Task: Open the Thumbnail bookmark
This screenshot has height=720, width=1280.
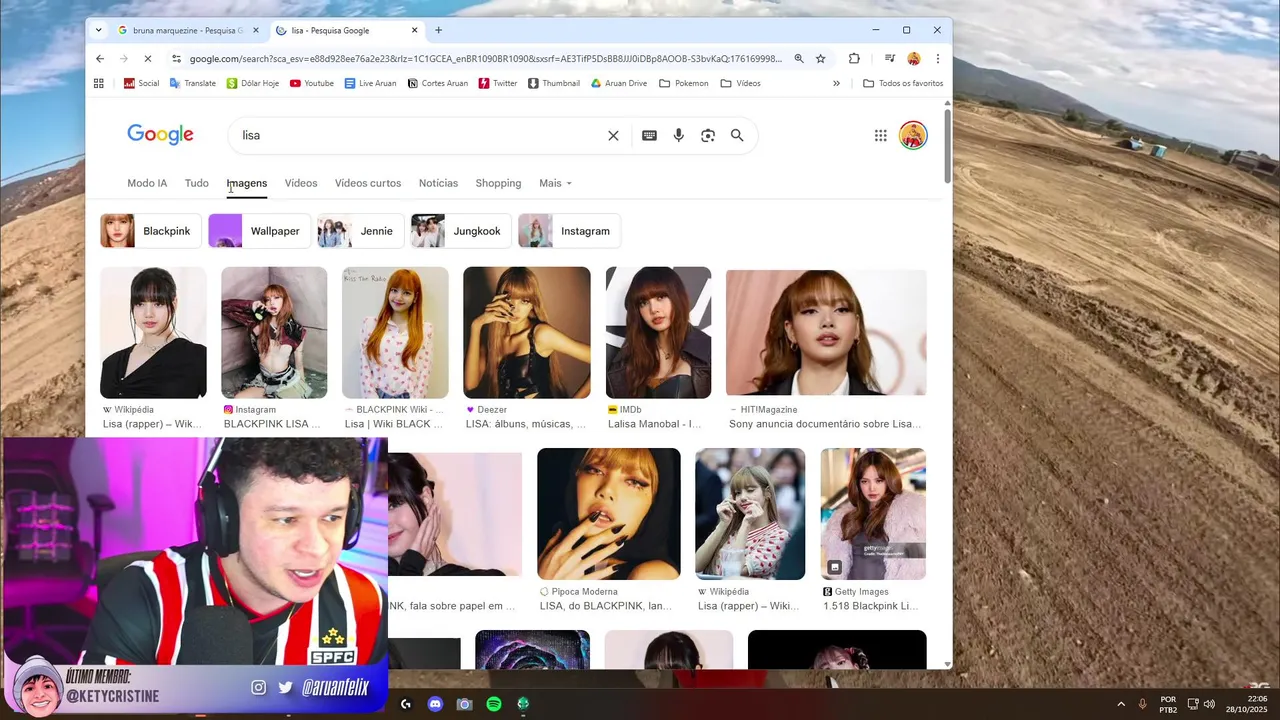Action: 554,84
